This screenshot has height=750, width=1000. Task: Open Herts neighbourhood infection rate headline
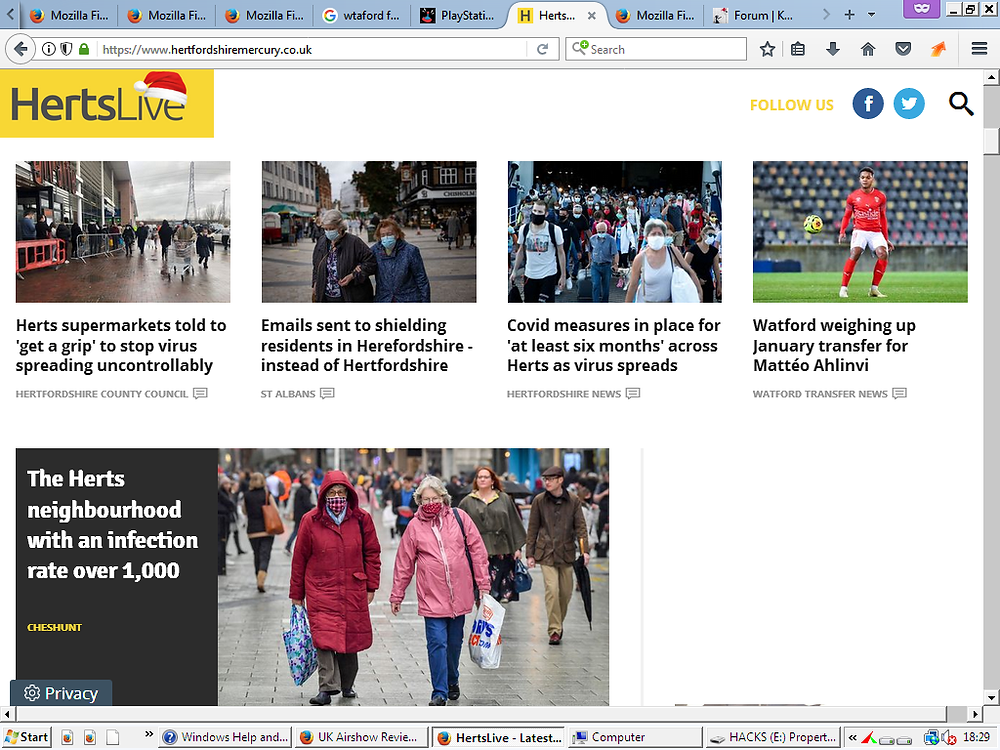click(x=112, y=524)
